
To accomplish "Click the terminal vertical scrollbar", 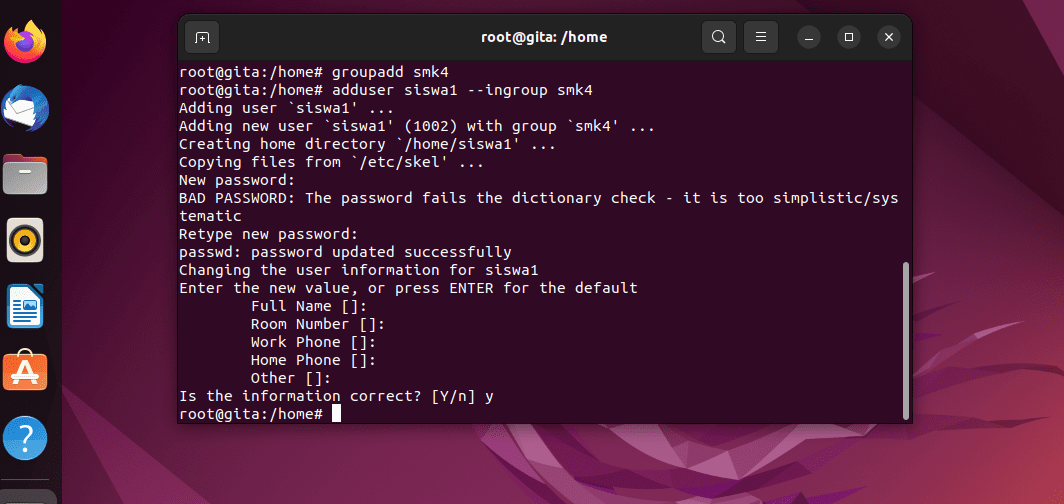I will tap(906, 341).
